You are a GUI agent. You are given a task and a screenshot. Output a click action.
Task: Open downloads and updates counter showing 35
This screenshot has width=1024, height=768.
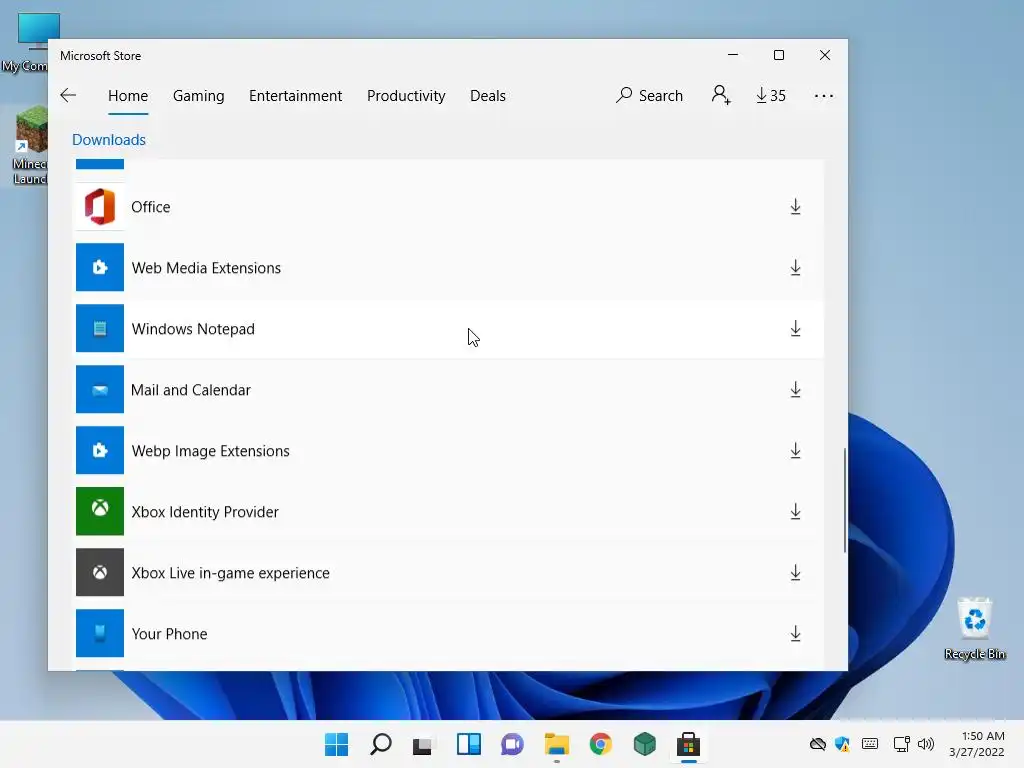coord(771,95)
